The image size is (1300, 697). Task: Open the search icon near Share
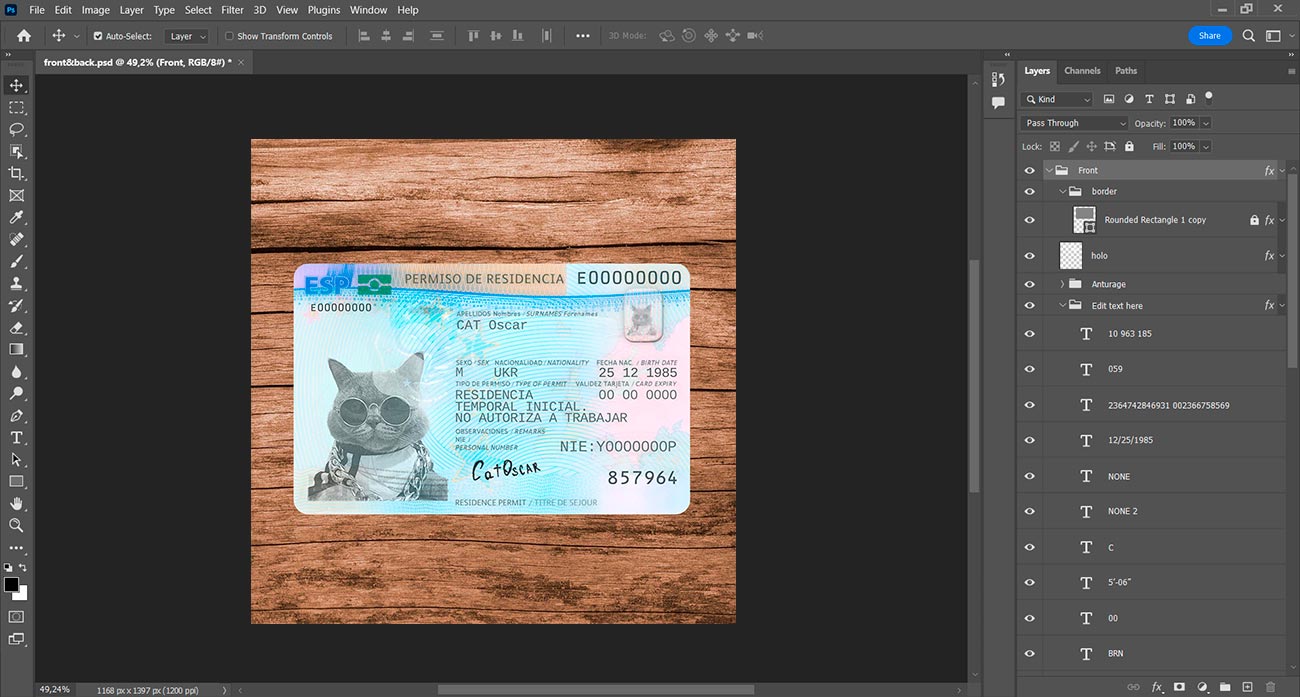click(1249, 35)
